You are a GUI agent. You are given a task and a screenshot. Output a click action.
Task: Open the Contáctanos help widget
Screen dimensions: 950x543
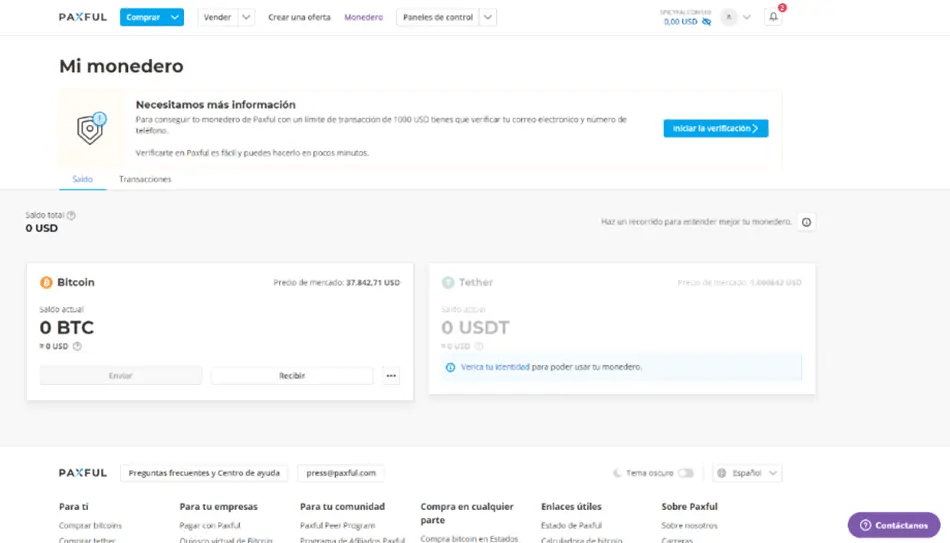coord(894,525)
